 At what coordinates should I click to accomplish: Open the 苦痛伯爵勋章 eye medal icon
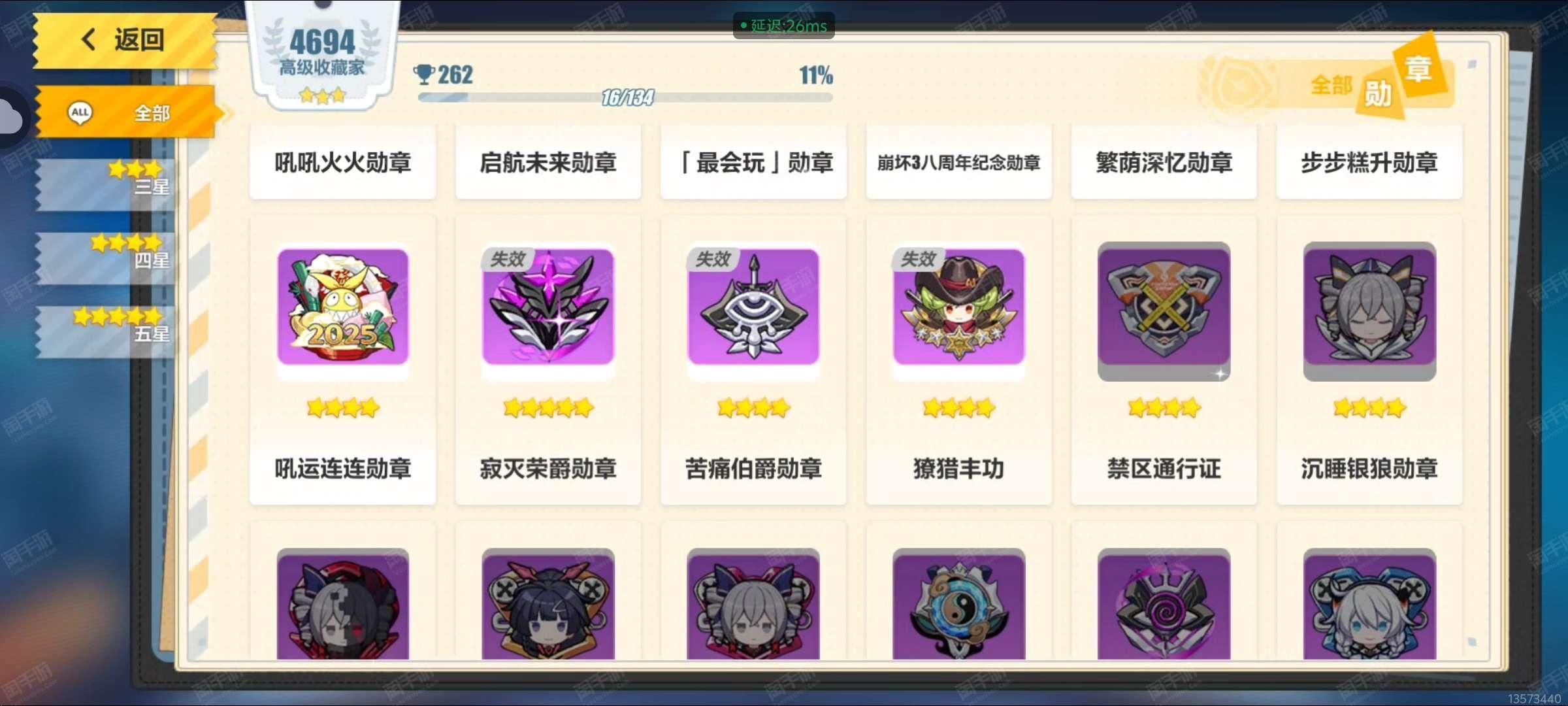753,307
